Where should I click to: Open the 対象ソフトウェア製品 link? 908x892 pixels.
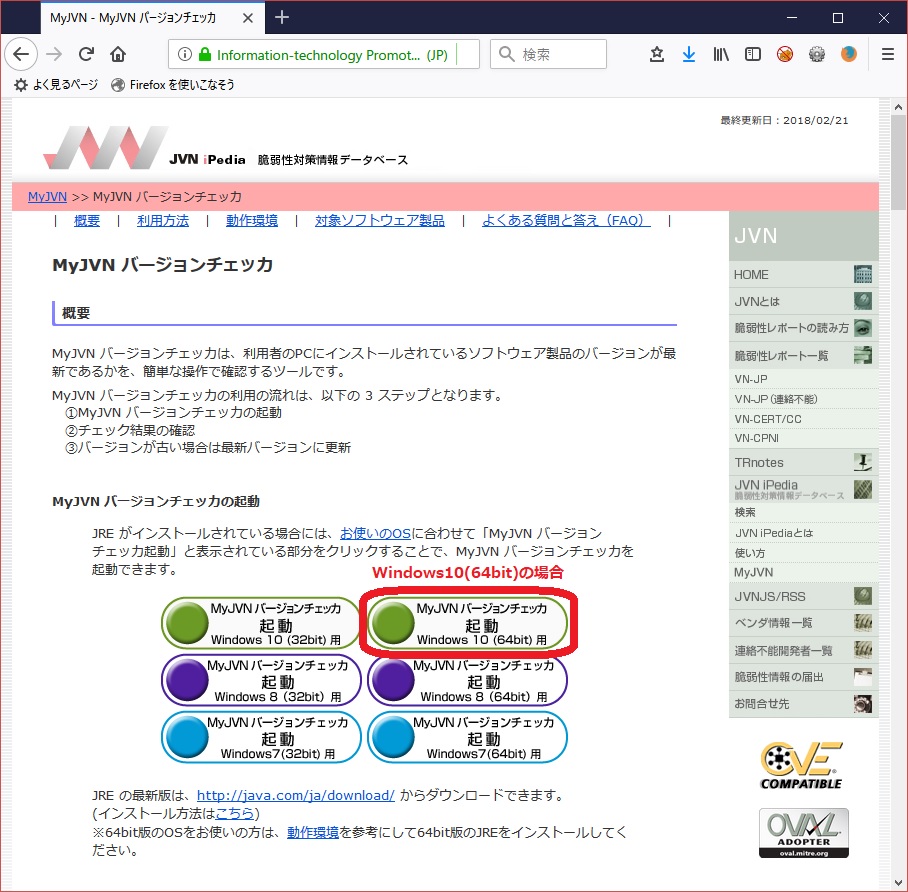[380, 221]
